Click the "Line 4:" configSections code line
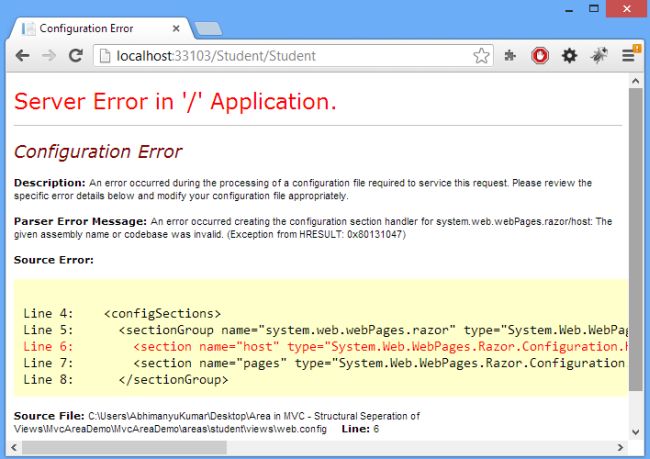The height and width of the screenshot is (459, 650). (x=122, y=313)
